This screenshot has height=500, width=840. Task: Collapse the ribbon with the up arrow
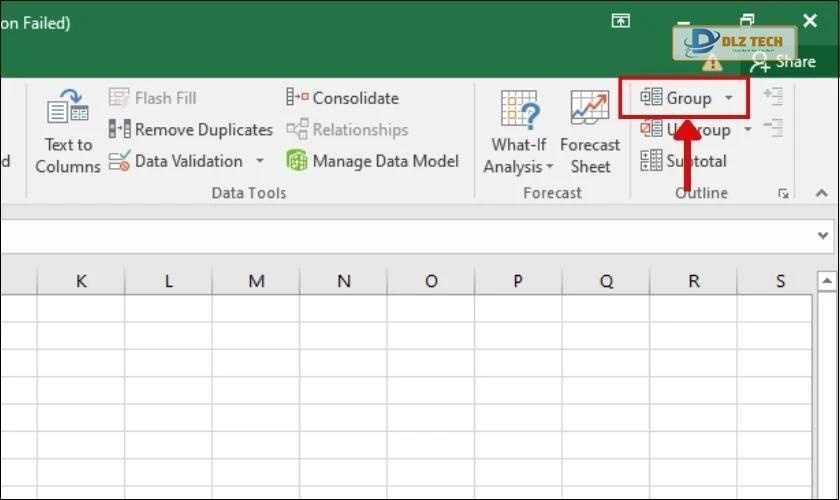coord(822,193)
